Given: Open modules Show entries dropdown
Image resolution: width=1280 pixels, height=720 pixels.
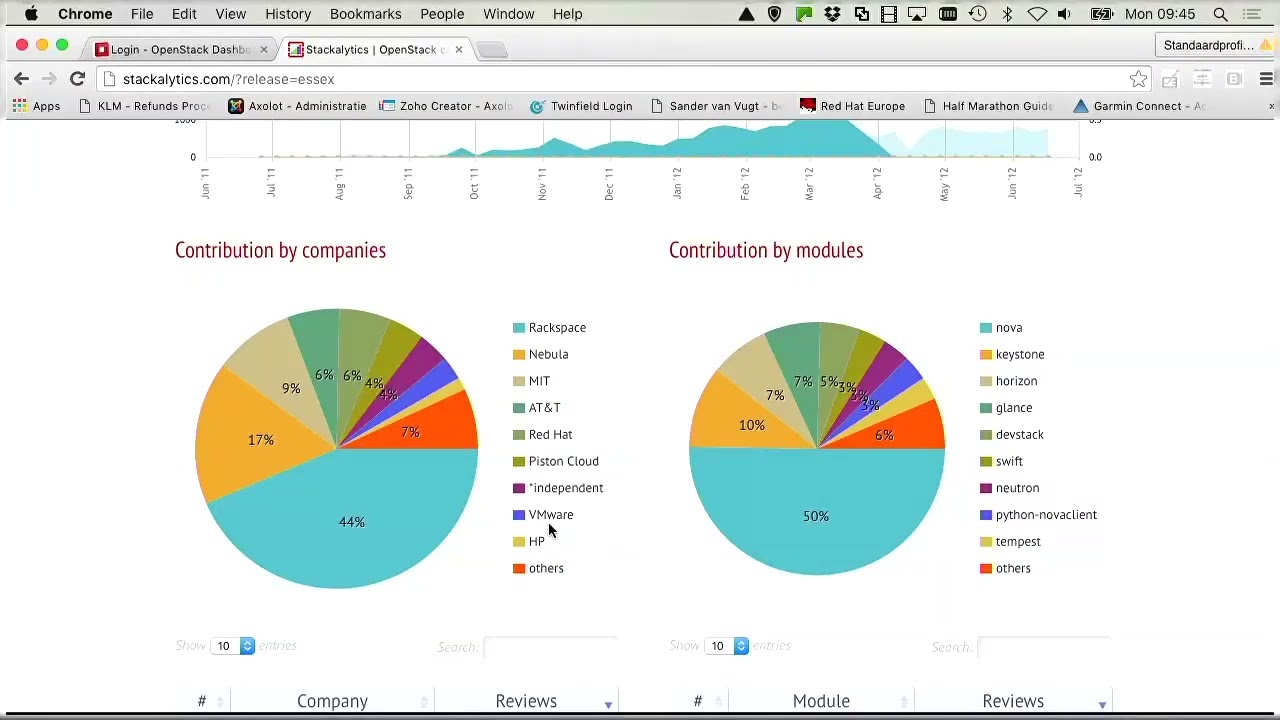Looking at the screenshot, I should pos(727,646).
